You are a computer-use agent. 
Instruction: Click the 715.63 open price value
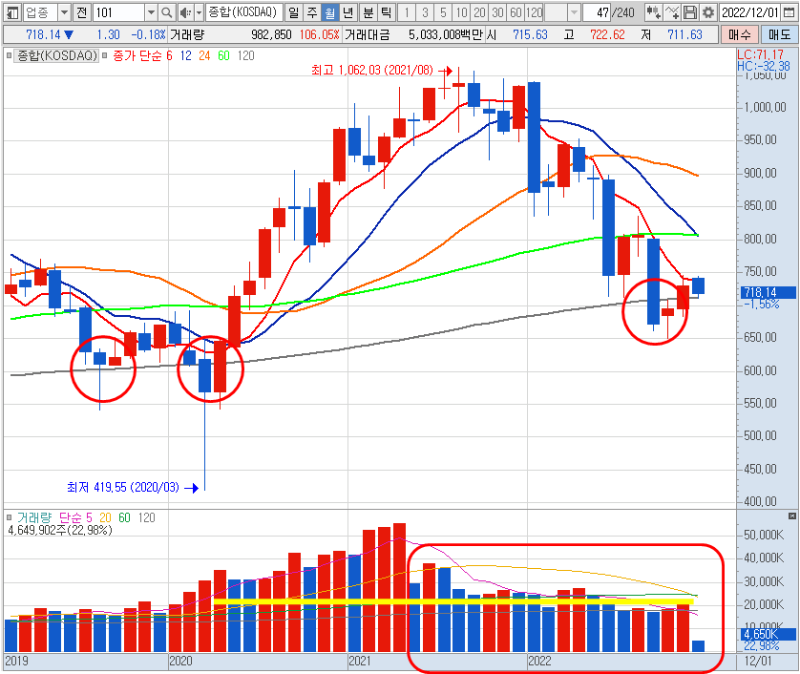530,35
